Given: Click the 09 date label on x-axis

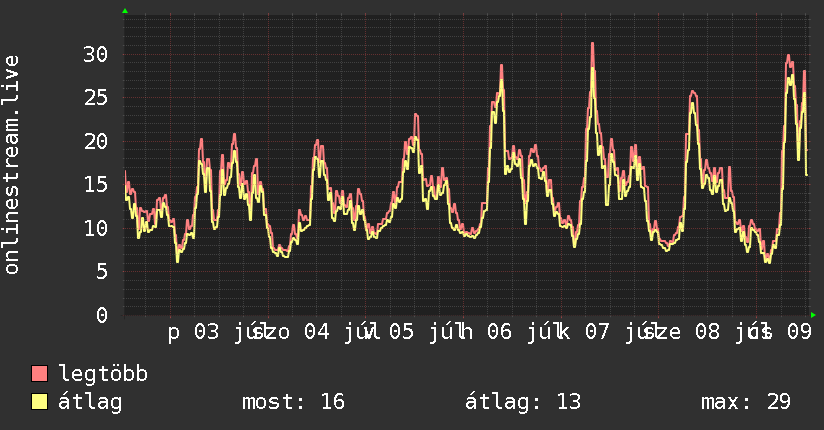Looking at the screenshot, I should point(799,332).
